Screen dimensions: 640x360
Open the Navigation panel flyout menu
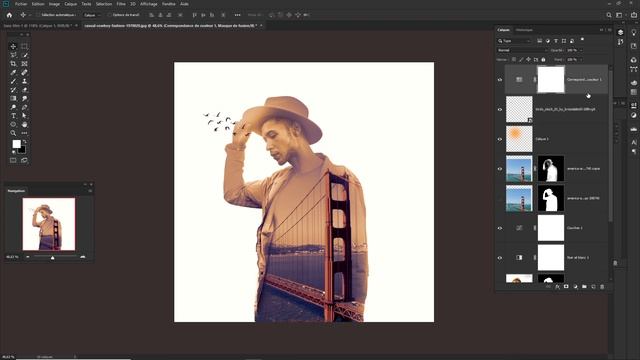pyautogui.click(x=90, y=191)
